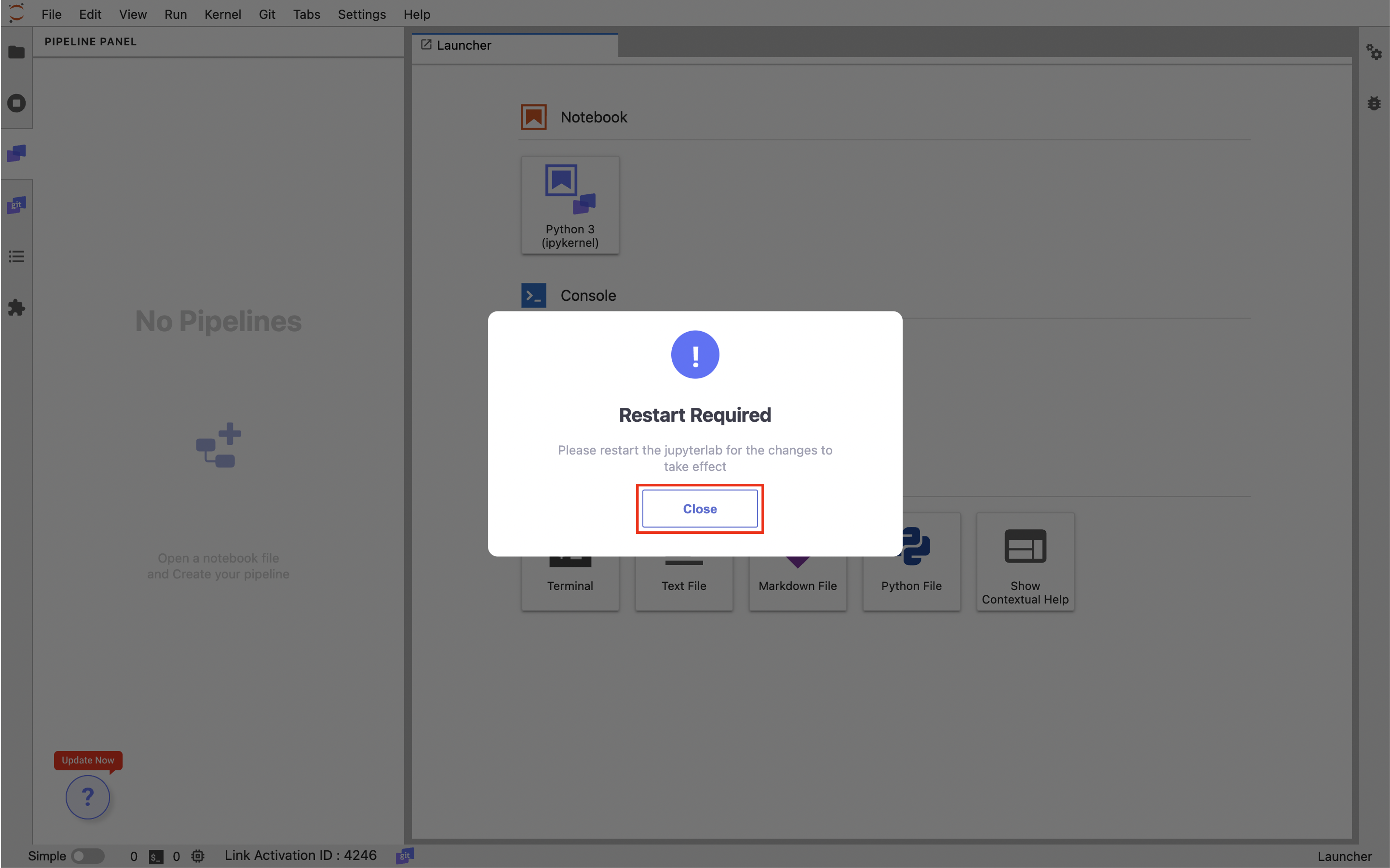Click the kernel status chip icon
This screenshot has width=1390, height=868.
pyautogui.click(x=198, y=856)
